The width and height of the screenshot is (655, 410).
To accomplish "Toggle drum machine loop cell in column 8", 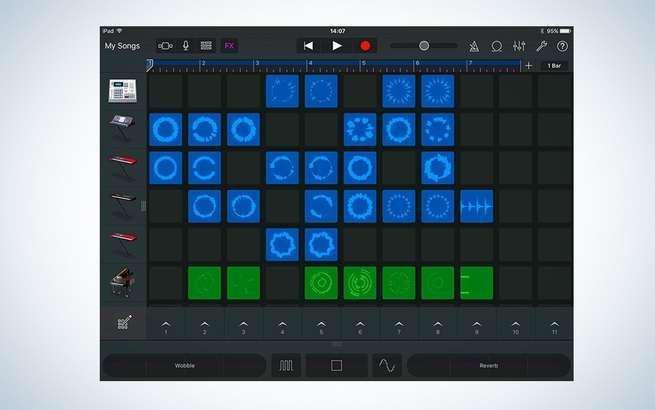I will pos(438,91).
